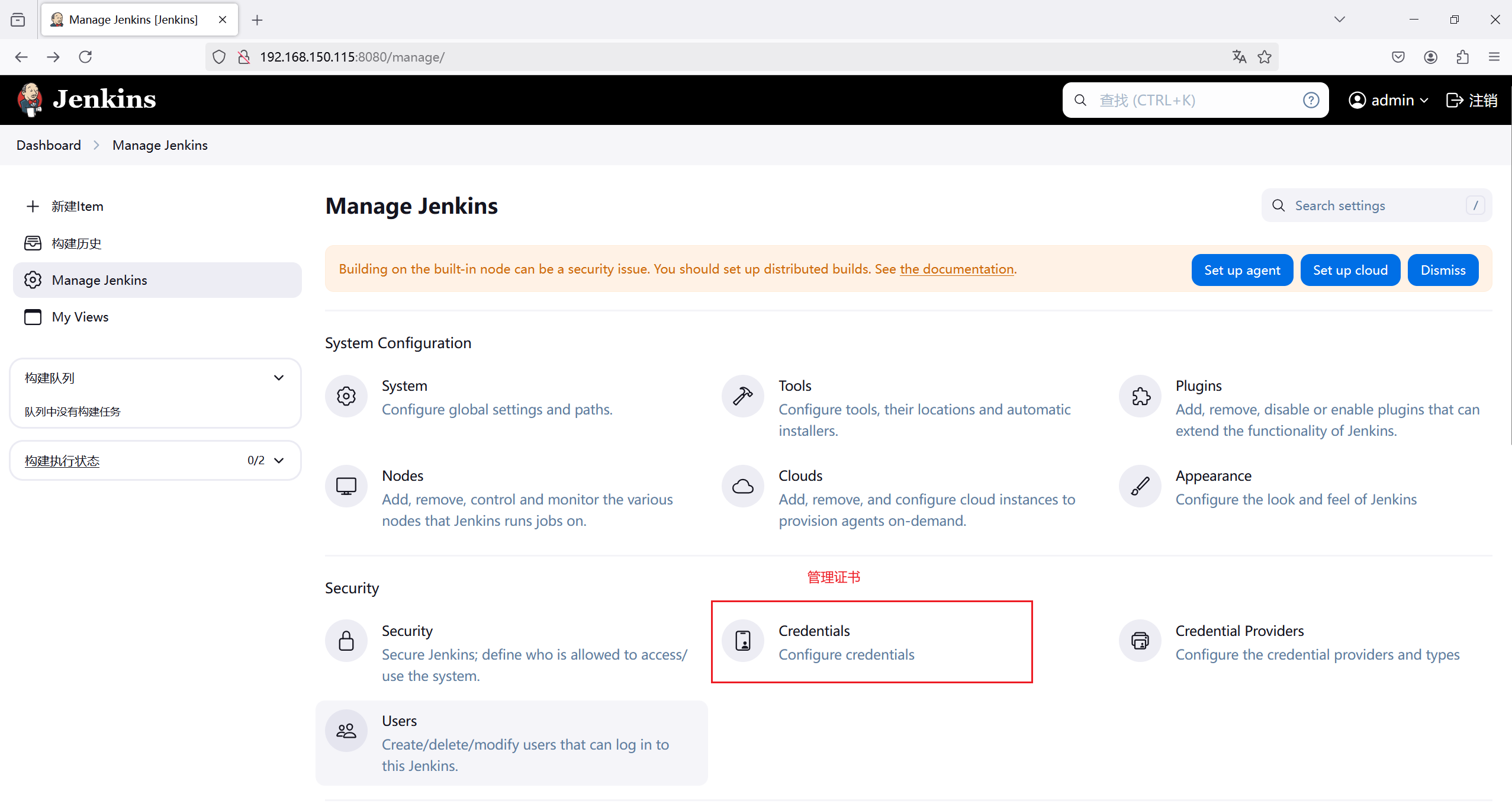Screen dimensions: 1512x810
Task: Click the 注销 logout link
Action: point(1472,100)
